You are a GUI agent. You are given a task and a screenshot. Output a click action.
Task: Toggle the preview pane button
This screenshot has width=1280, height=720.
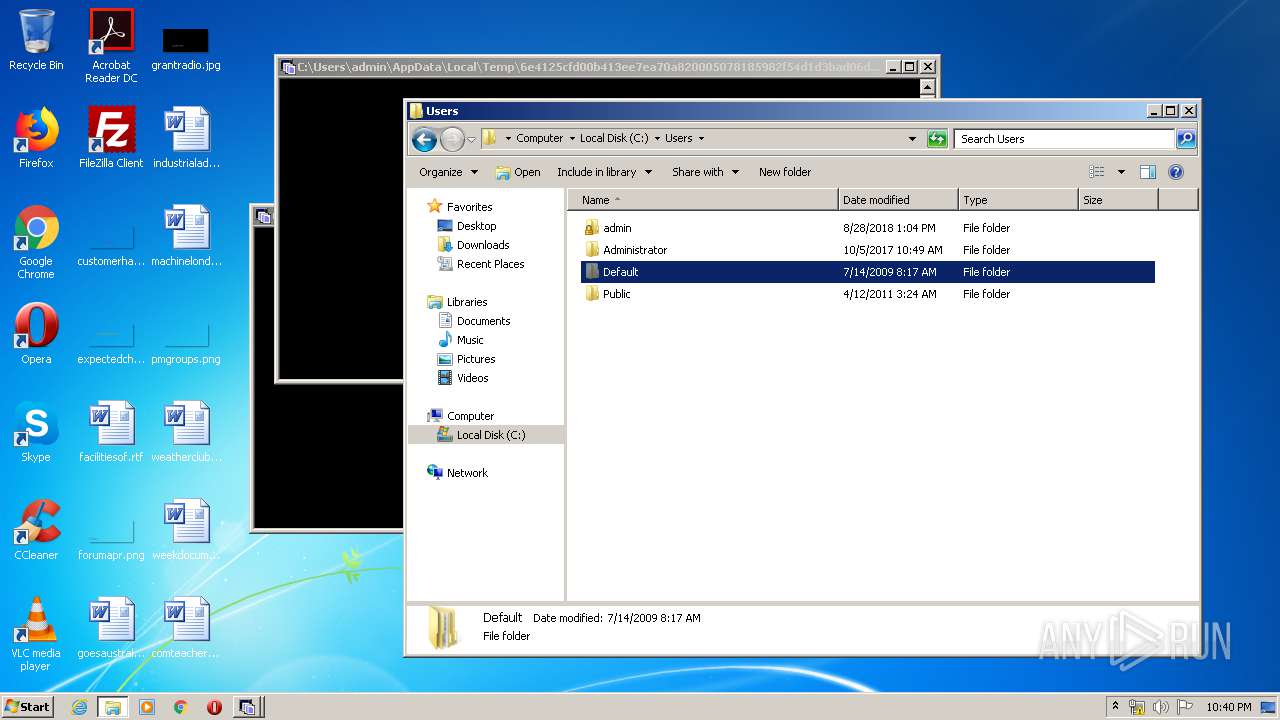tap(1148, 172)
